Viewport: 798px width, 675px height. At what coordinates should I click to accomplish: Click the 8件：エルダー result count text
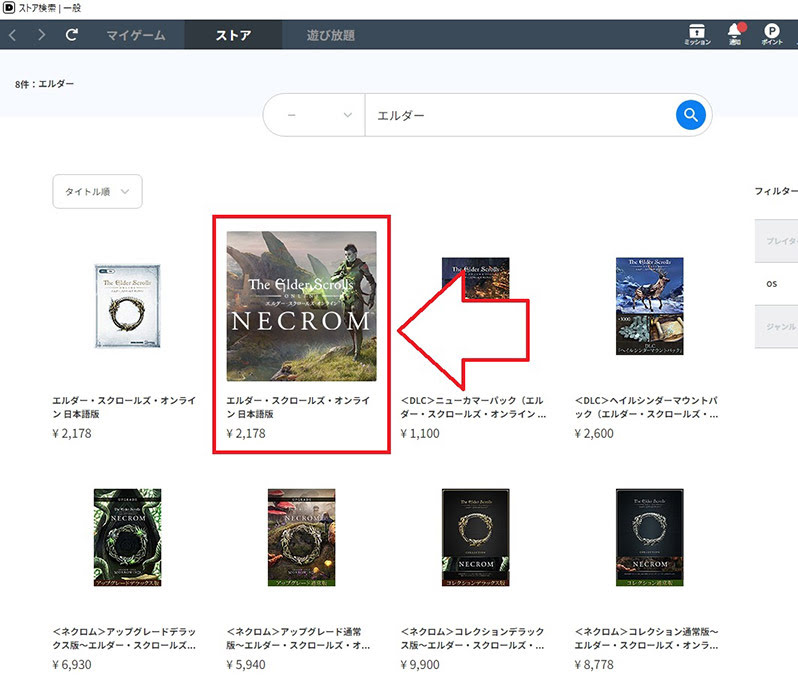click(44, 84)
